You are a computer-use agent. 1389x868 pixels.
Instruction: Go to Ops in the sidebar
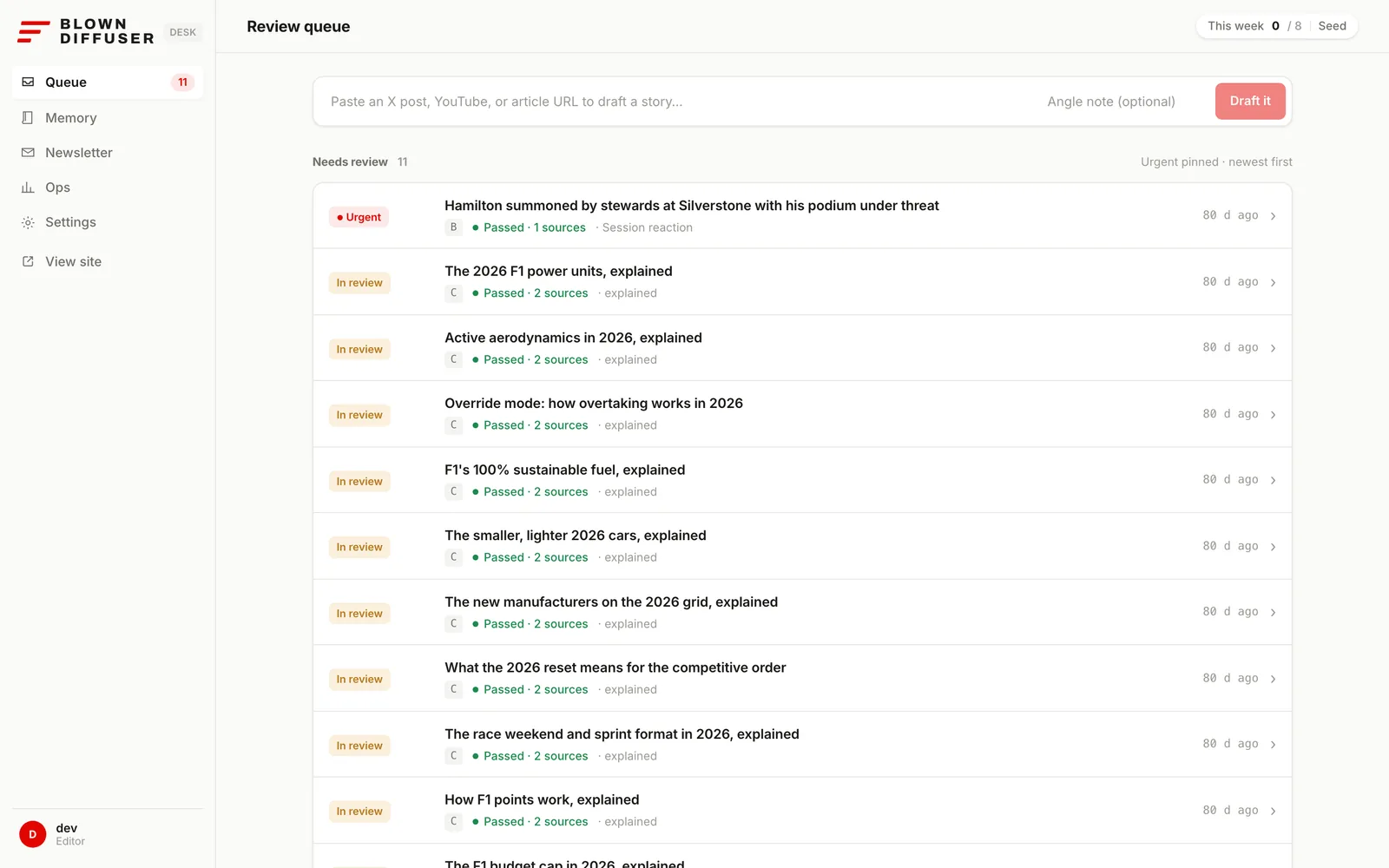click(x=108, y=187)
